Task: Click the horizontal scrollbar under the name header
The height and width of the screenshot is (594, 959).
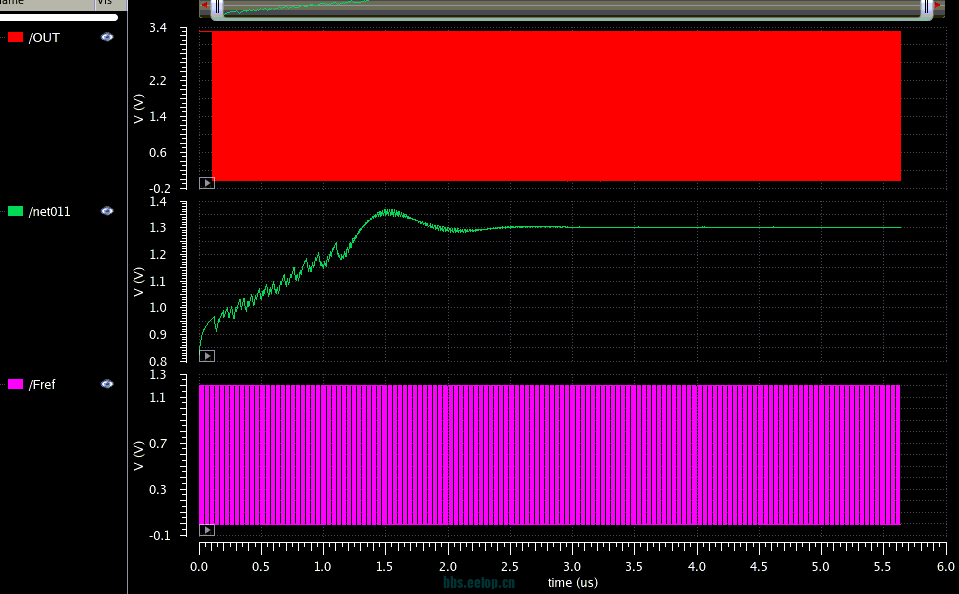Action: coord(59,18)
